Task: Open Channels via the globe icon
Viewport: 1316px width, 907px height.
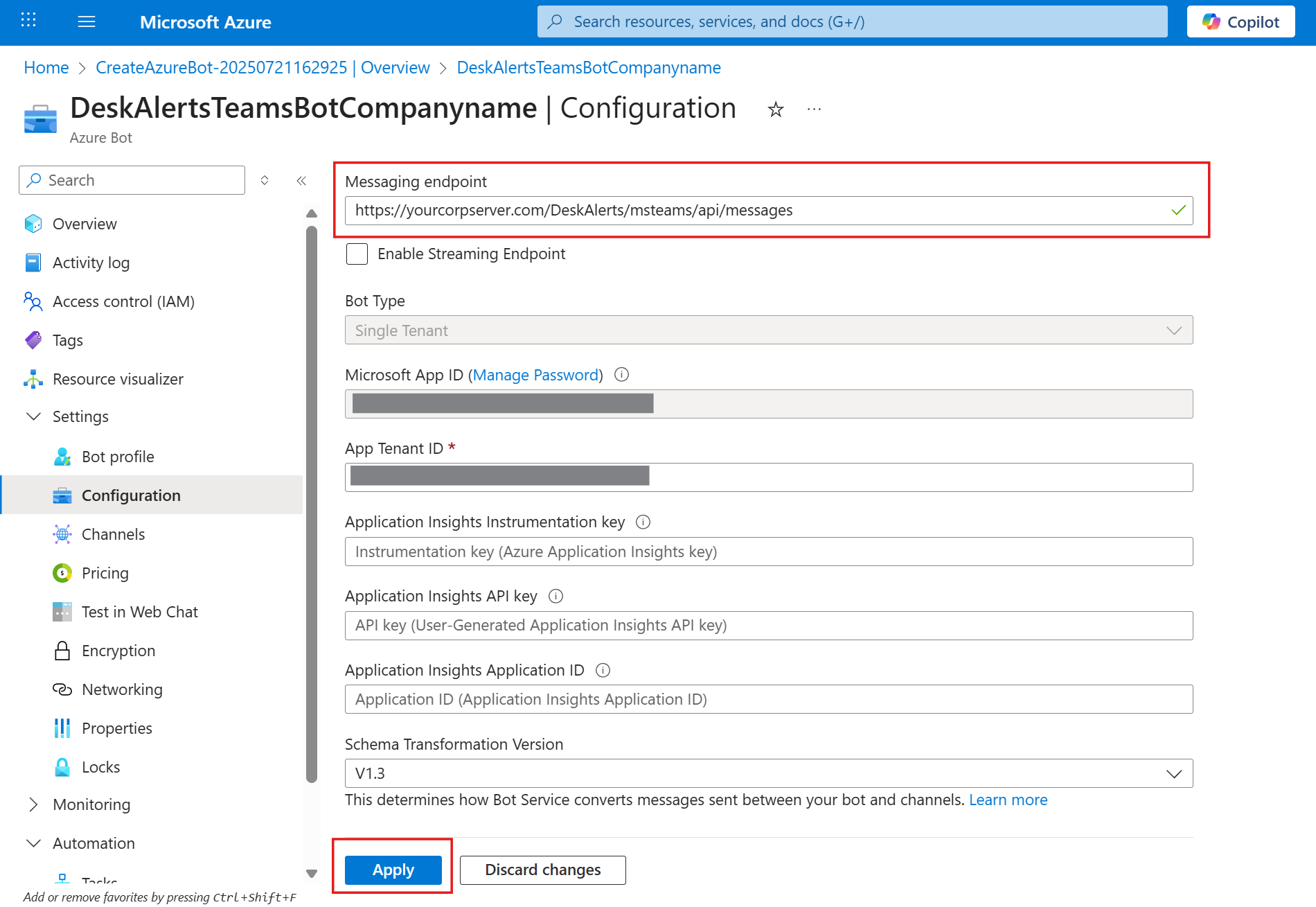Action: [x=62, y=534]
